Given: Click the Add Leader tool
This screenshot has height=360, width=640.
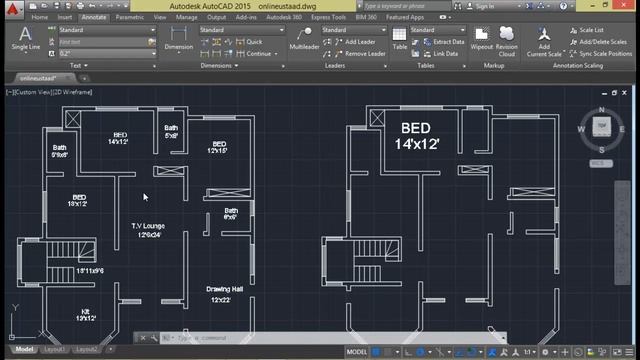Looking at the screenshot, I should click(x=354, y=42).
